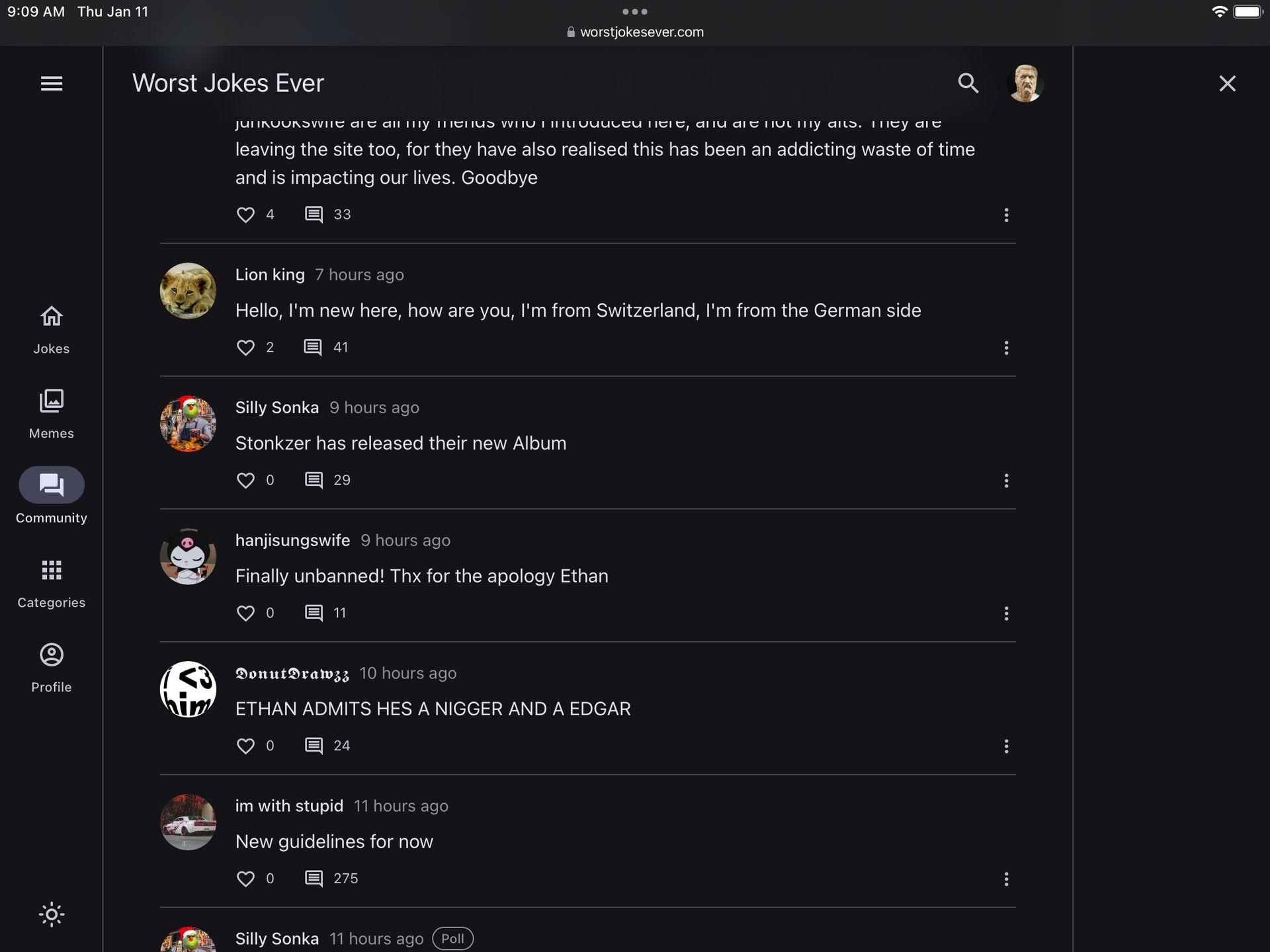The width and height of the screenshot is (1270, 952).
Task: Click the search magnifier icon
Action: 968,83
